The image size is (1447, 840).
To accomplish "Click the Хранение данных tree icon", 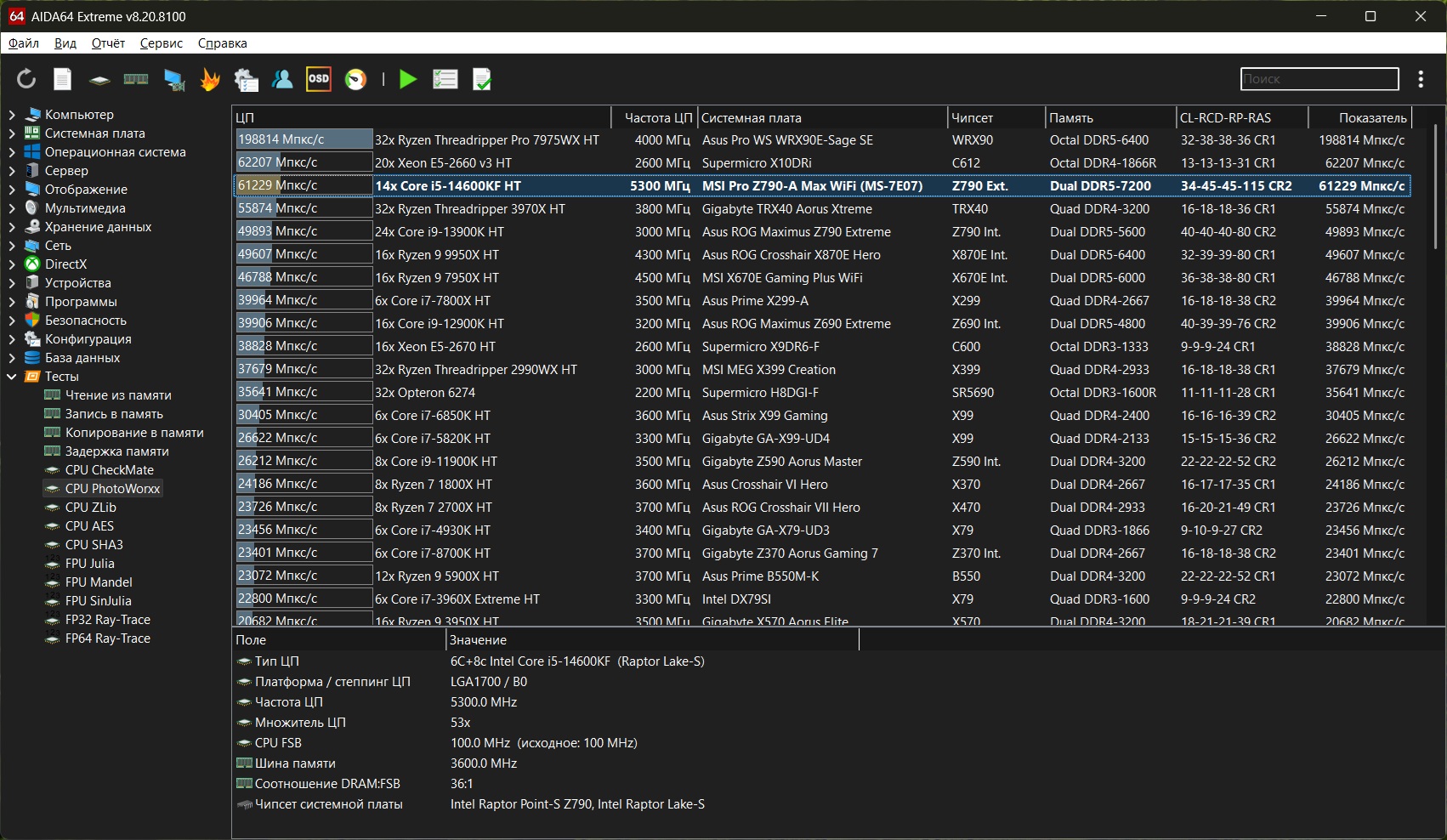I will pos(32,226).
